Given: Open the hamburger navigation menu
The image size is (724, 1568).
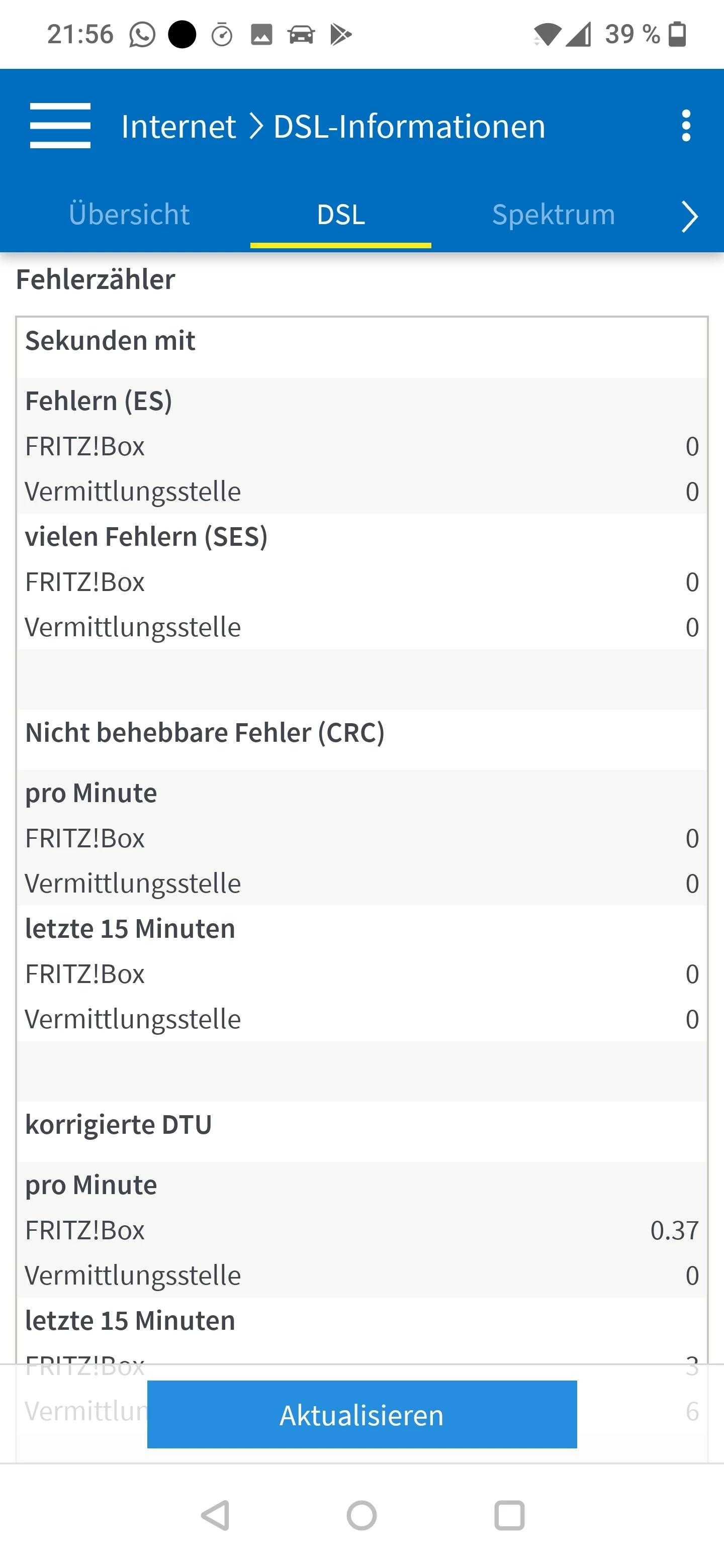Looking at the screenshot, I should pos(60,126).
